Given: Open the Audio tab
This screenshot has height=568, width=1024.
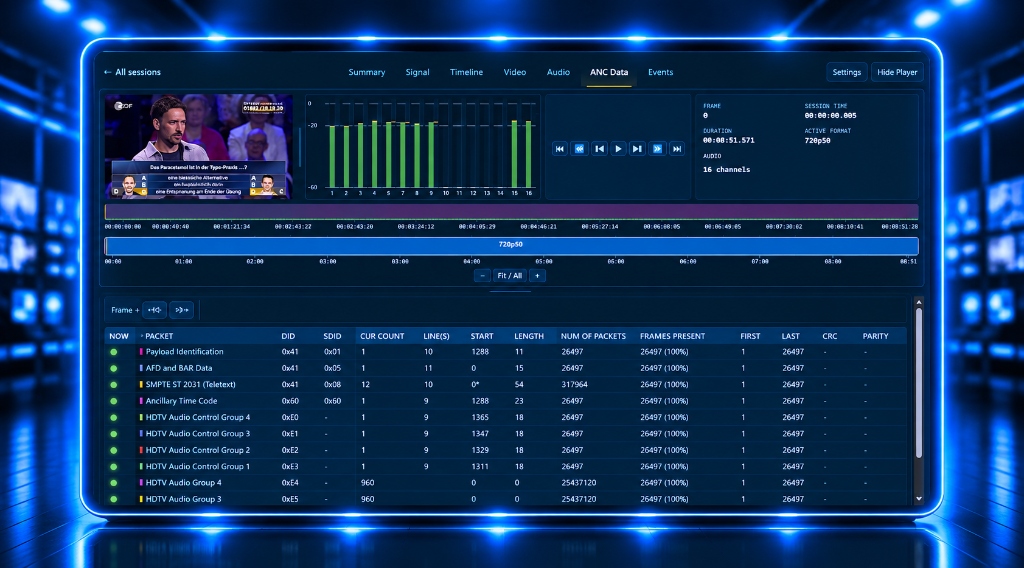Looking at the screenshot, I should [x=558, y=72].
